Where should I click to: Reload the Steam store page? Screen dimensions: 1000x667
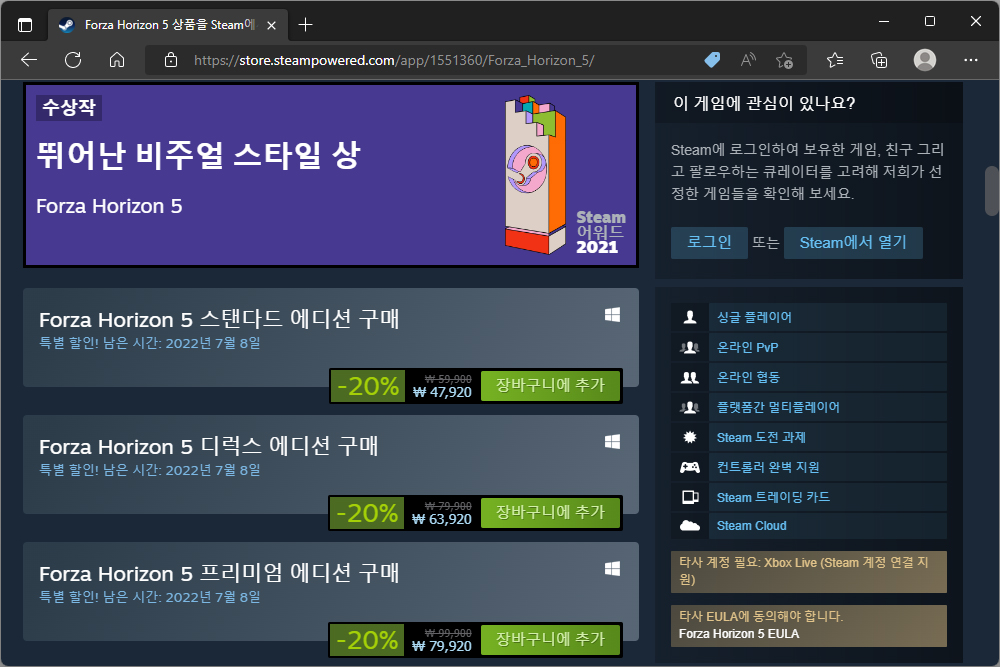[x=73, y=60]
